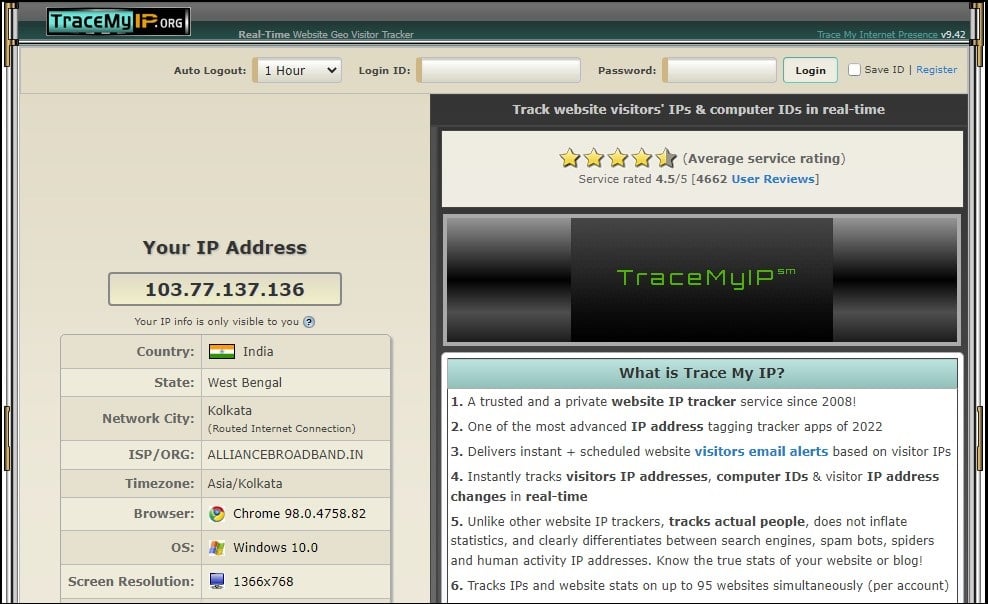
Task: Click list item 4 about tracking visitors
Action: coord(695,486)
